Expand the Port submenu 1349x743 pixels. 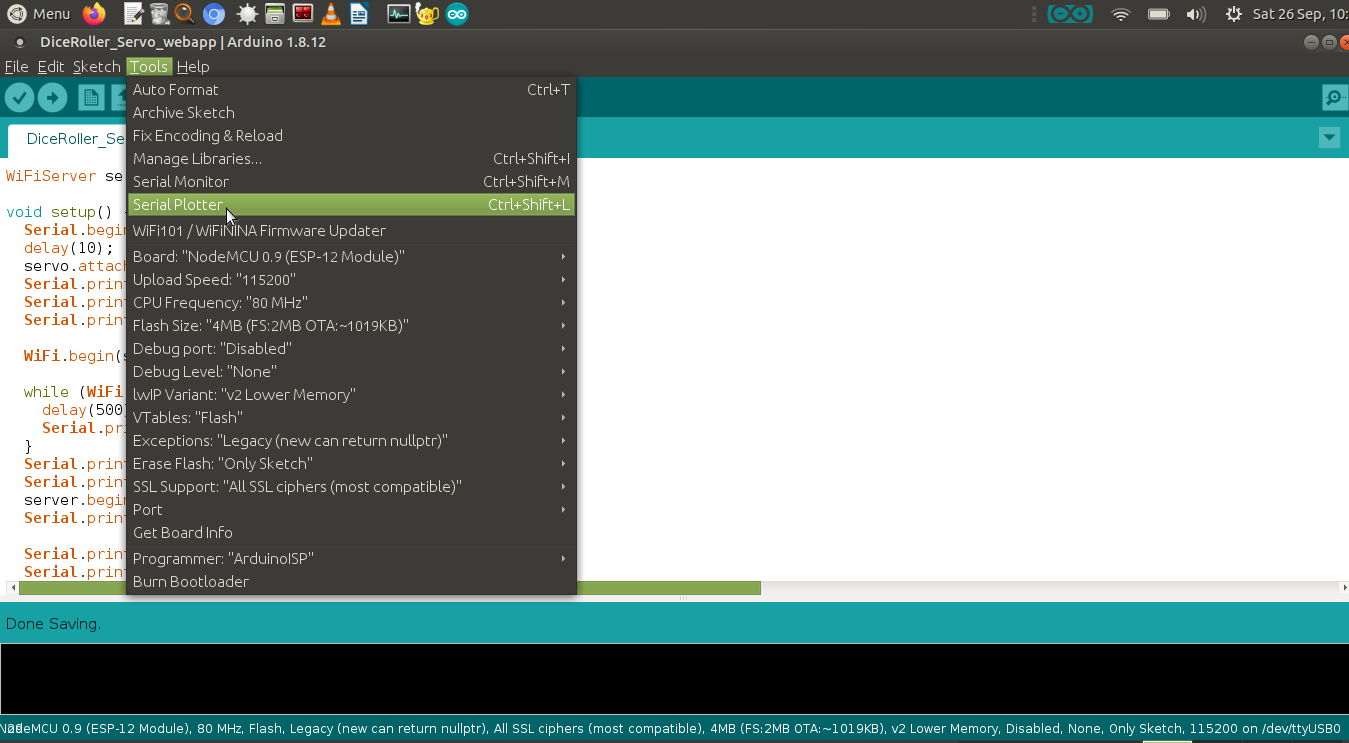pyautogui.click(x=352, y=510)
